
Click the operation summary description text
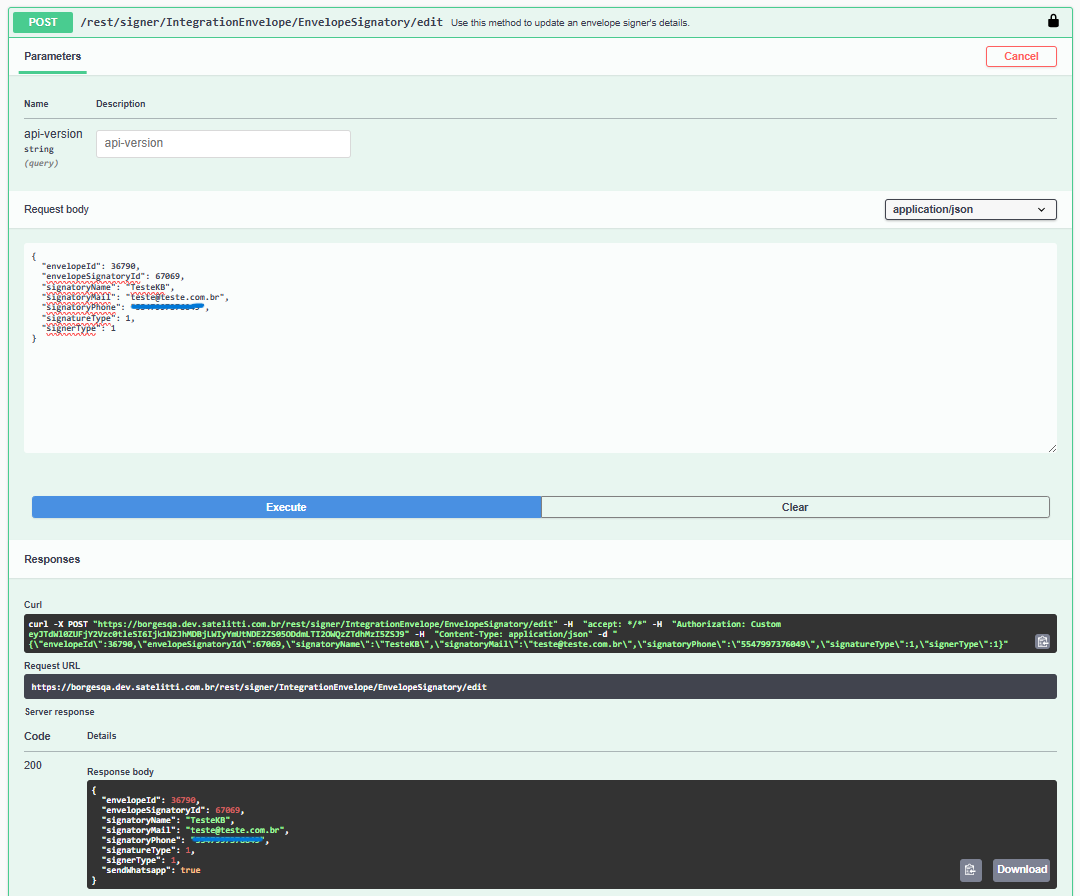click(x=570, y=22)
